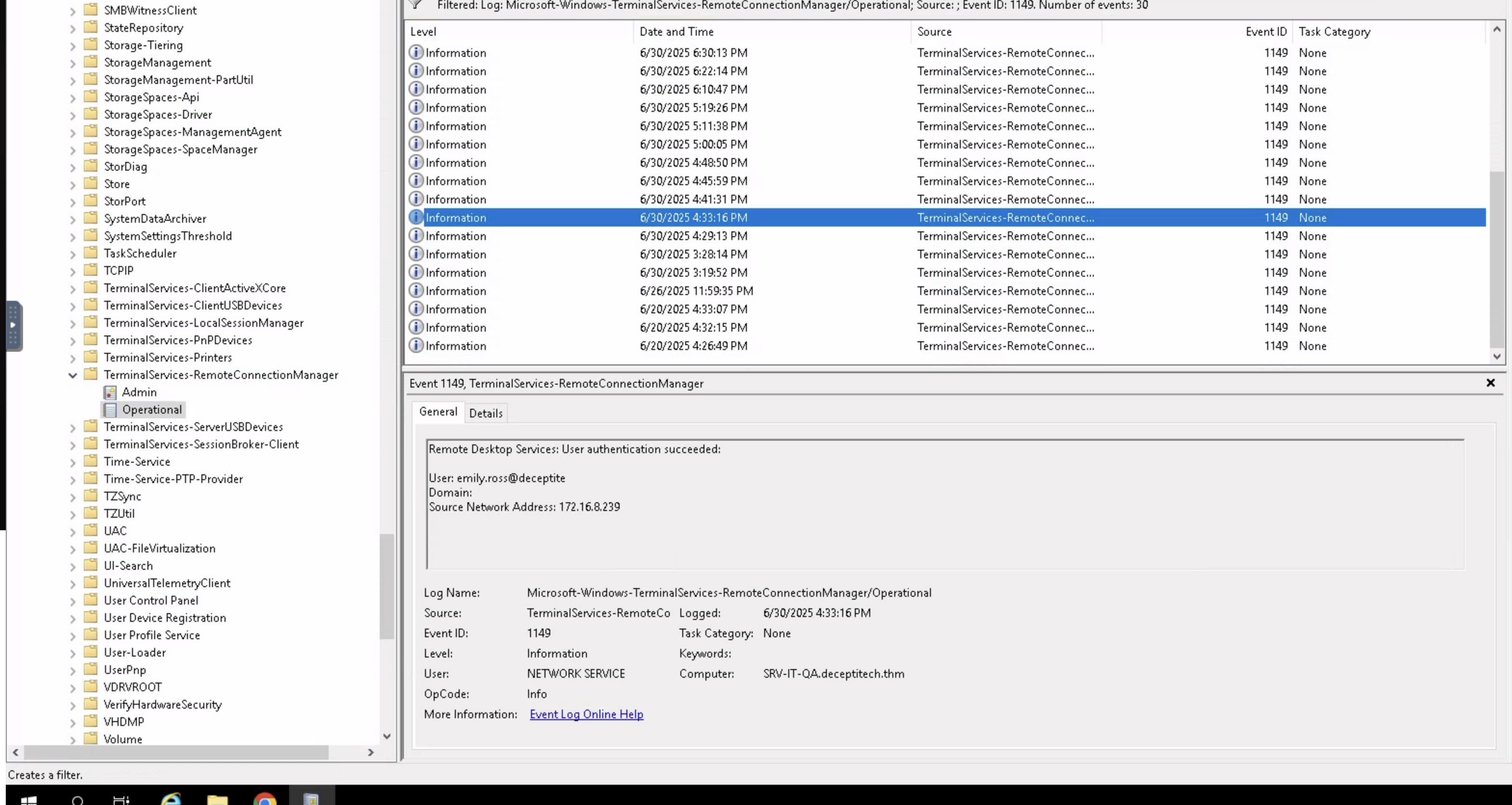
Task: Click the Operational log icon
Action: (x=110, y=410)
